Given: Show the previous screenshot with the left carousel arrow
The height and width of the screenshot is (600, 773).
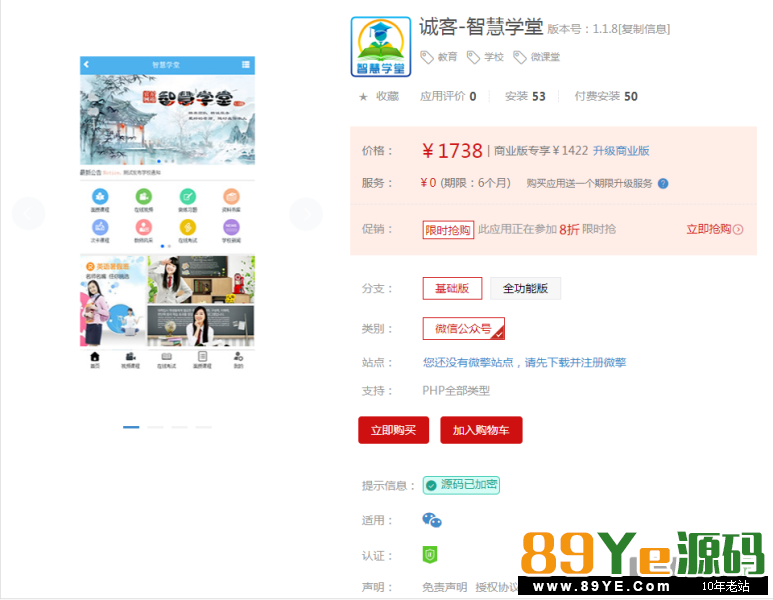Looking at the screenshot, I should point(28,213).
